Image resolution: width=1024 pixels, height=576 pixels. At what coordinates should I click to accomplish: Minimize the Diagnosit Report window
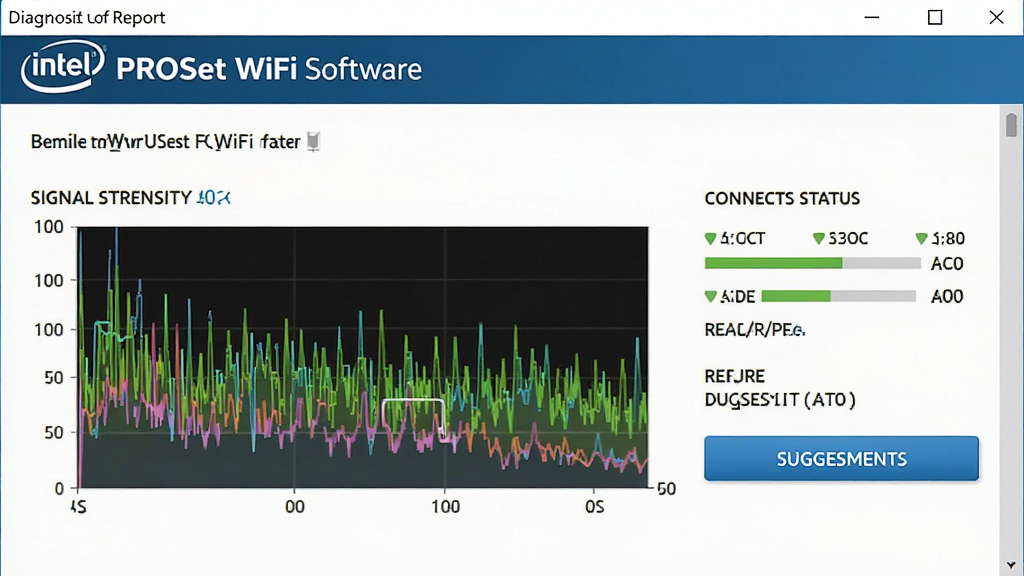click(872, 17)
